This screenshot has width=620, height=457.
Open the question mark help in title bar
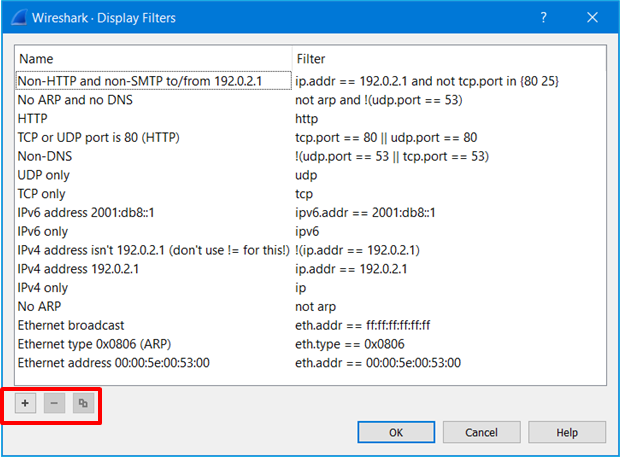(x=544, y=17)
